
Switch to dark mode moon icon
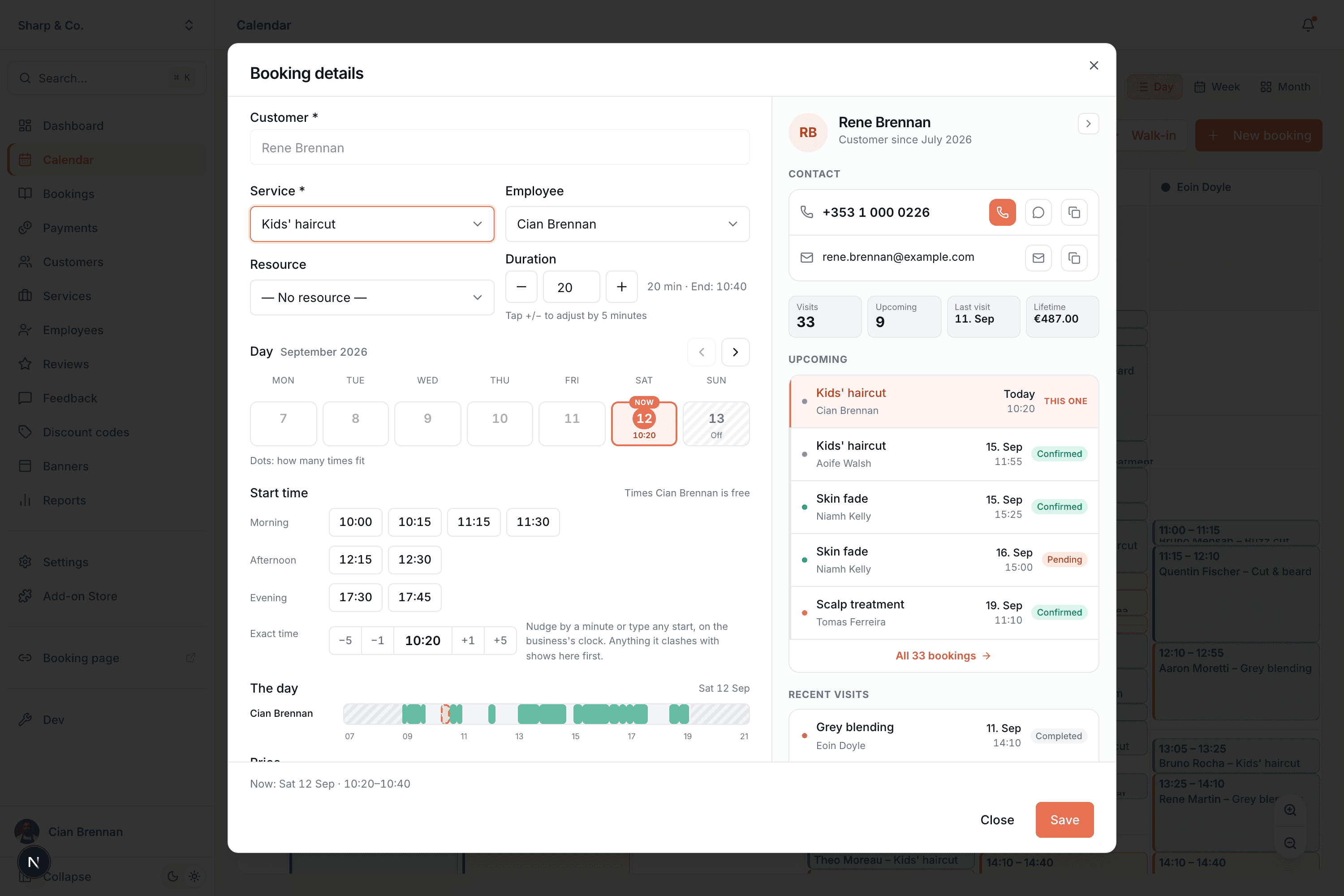[x=172, y=876]
